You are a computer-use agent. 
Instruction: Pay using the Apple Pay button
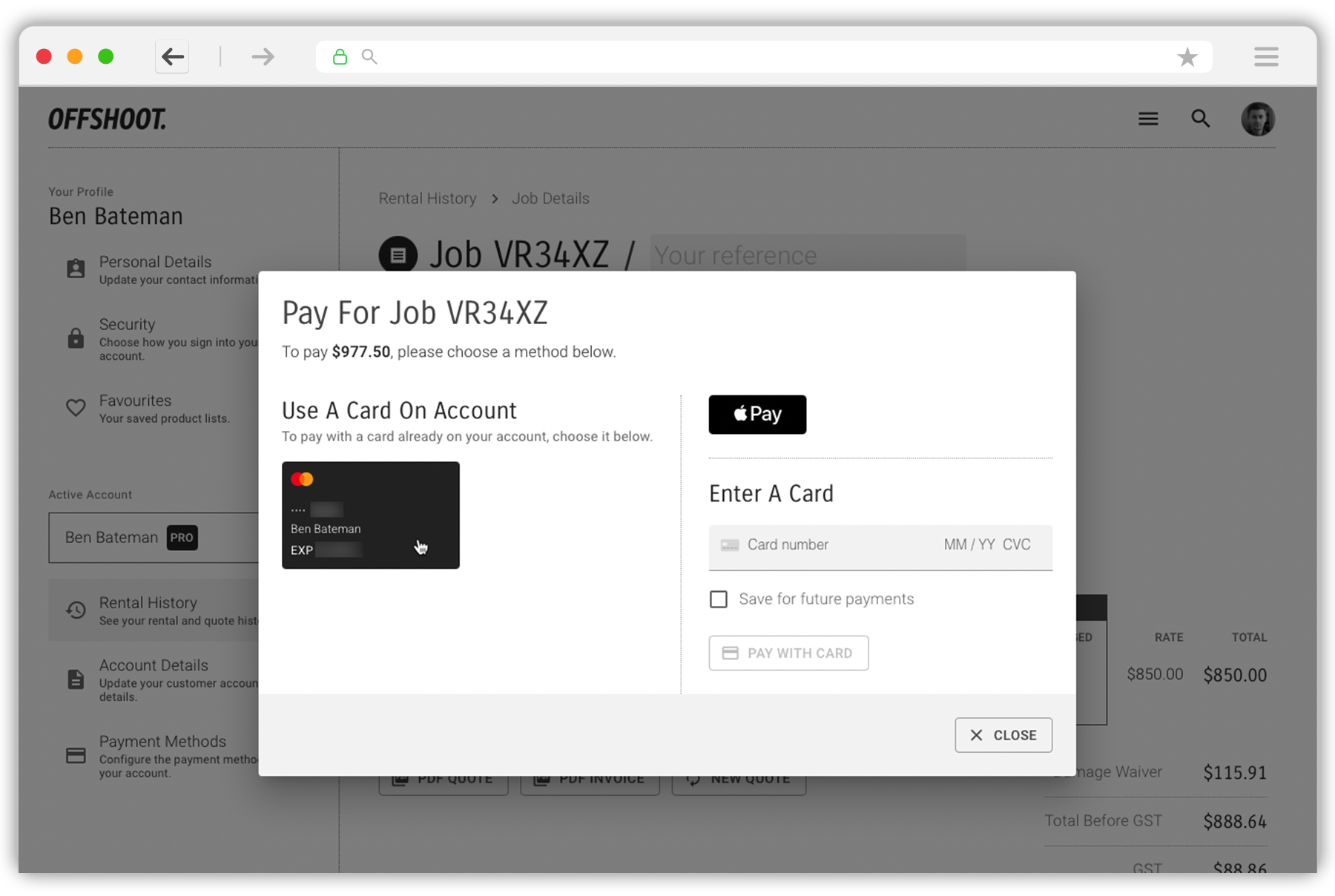pyautogui.click(x=757, y=415)
